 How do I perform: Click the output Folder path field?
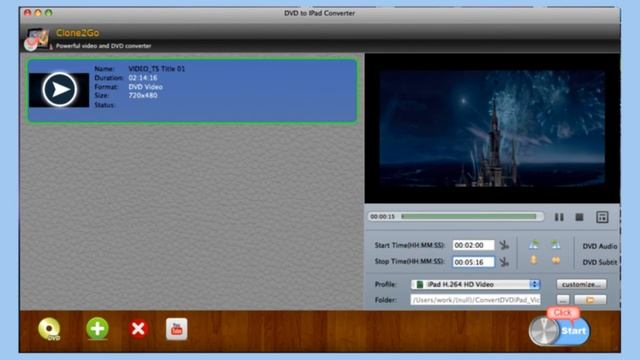[476, 300]
